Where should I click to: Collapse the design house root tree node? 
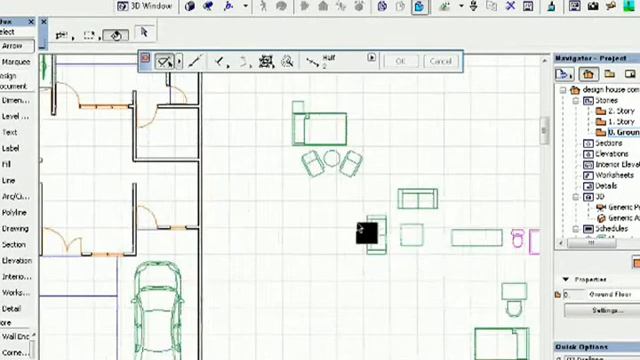tap(563, 90)
